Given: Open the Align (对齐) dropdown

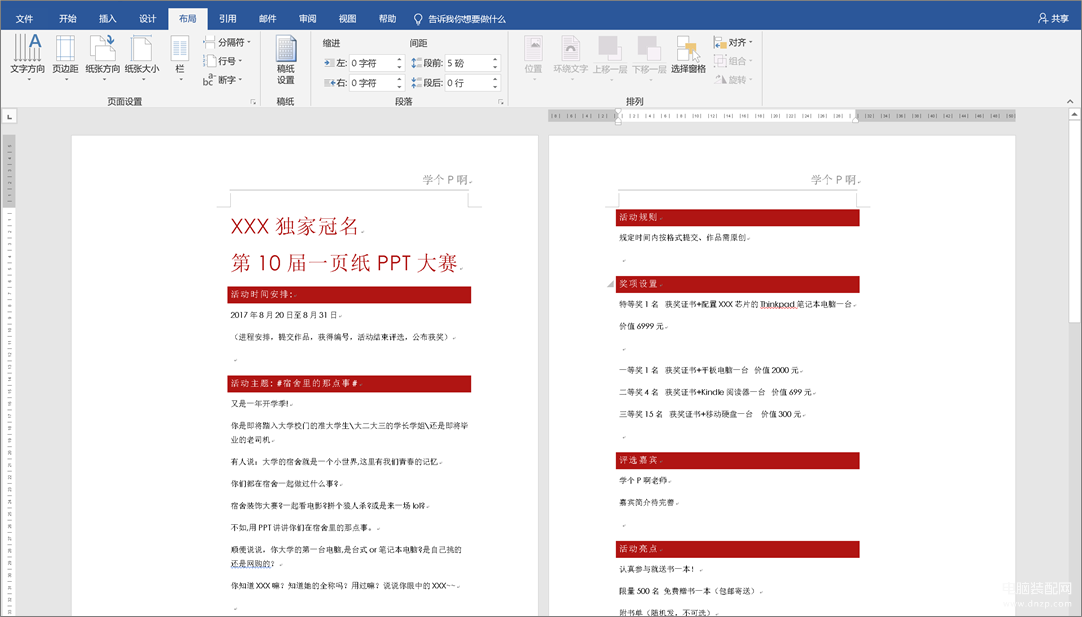Looking at the screenshot, I should tap(733, 42).
